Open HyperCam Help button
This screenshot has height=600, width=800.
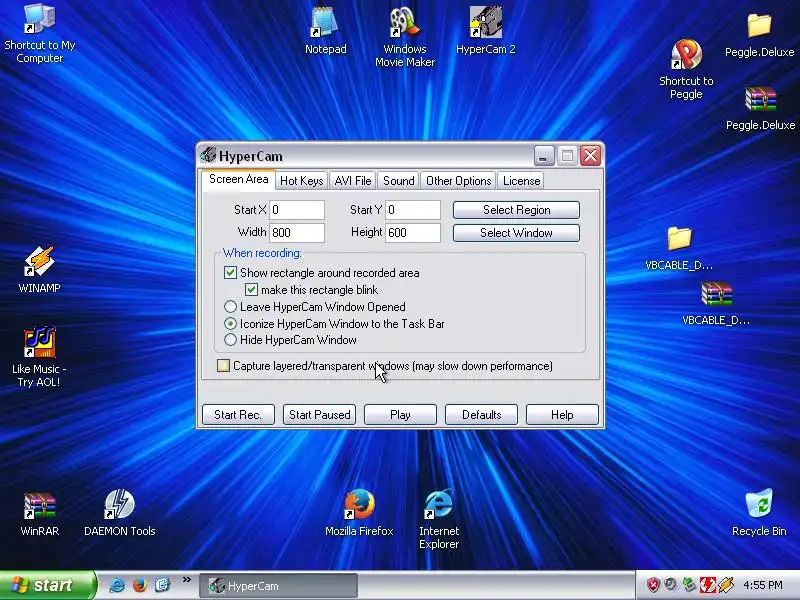point(562,414)
